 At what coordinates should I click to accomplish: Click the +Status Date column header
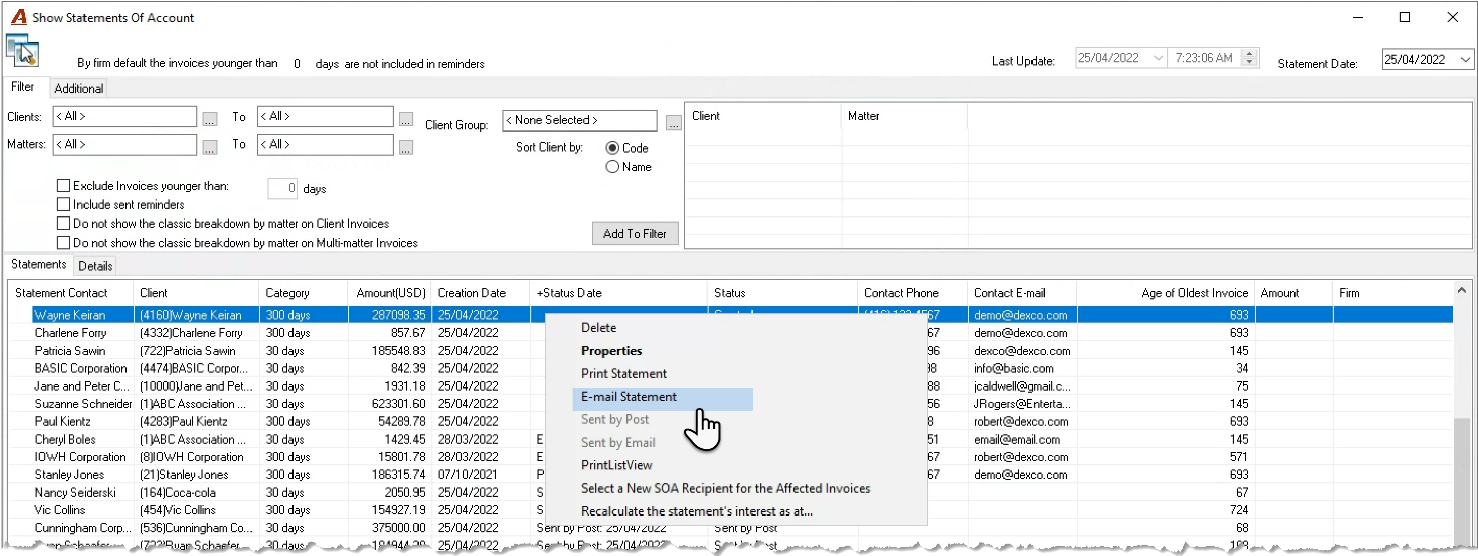pyautogui.click(x=618, y=293)
